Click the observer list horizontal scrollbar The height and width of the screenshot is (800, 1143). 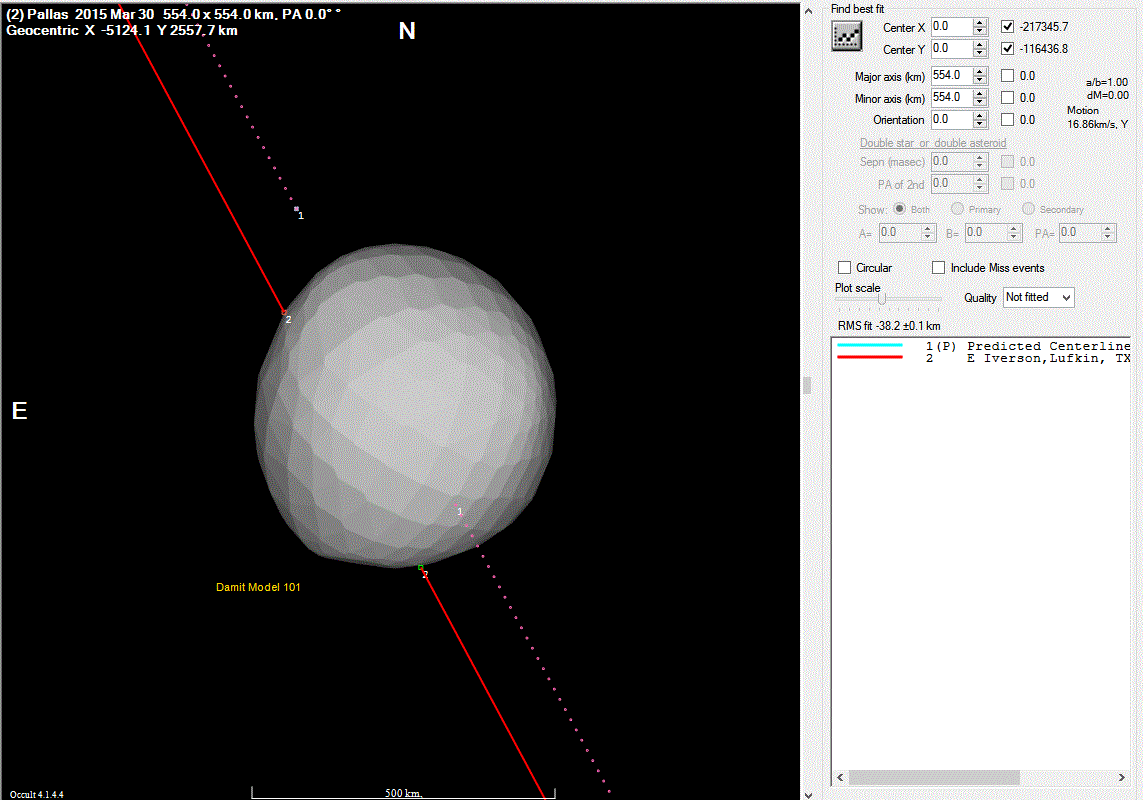click(934, 777)
